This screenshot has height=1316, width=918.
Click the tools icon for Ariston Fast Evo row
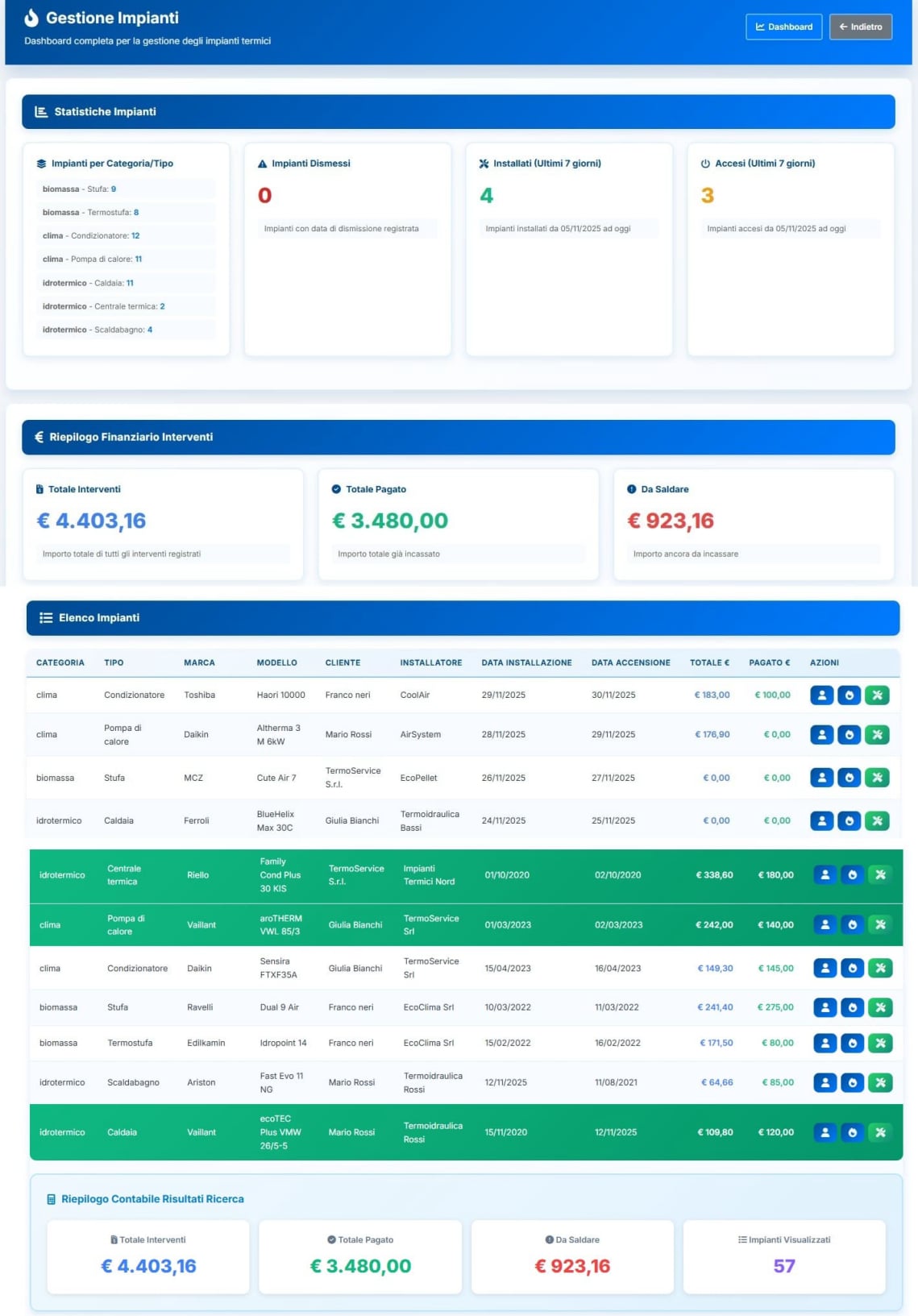(x=880, y=1082)
